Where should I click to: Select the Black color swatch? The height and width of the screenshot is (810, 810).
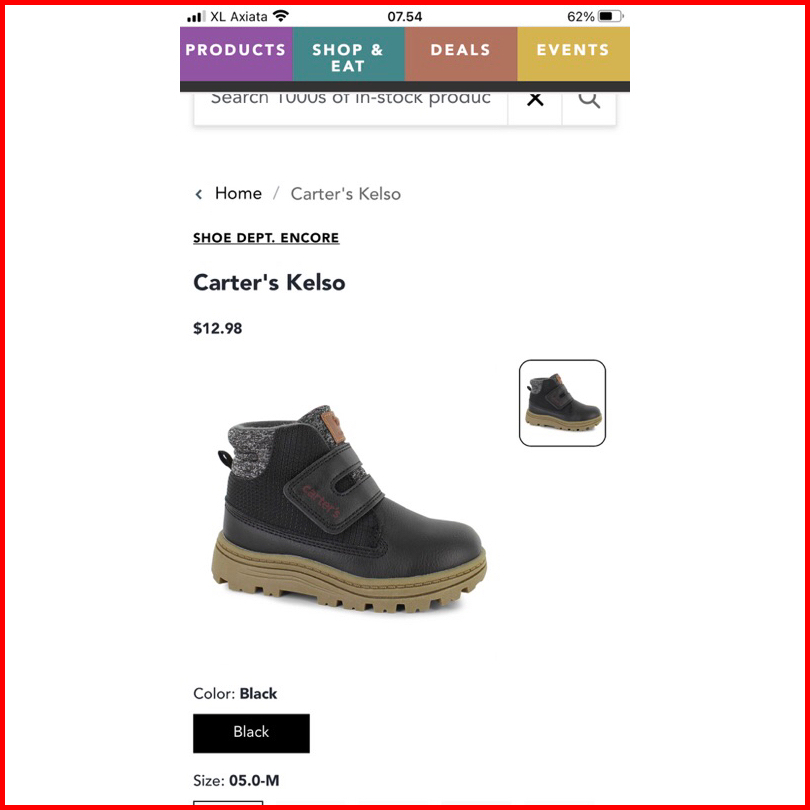click(252, 733)
